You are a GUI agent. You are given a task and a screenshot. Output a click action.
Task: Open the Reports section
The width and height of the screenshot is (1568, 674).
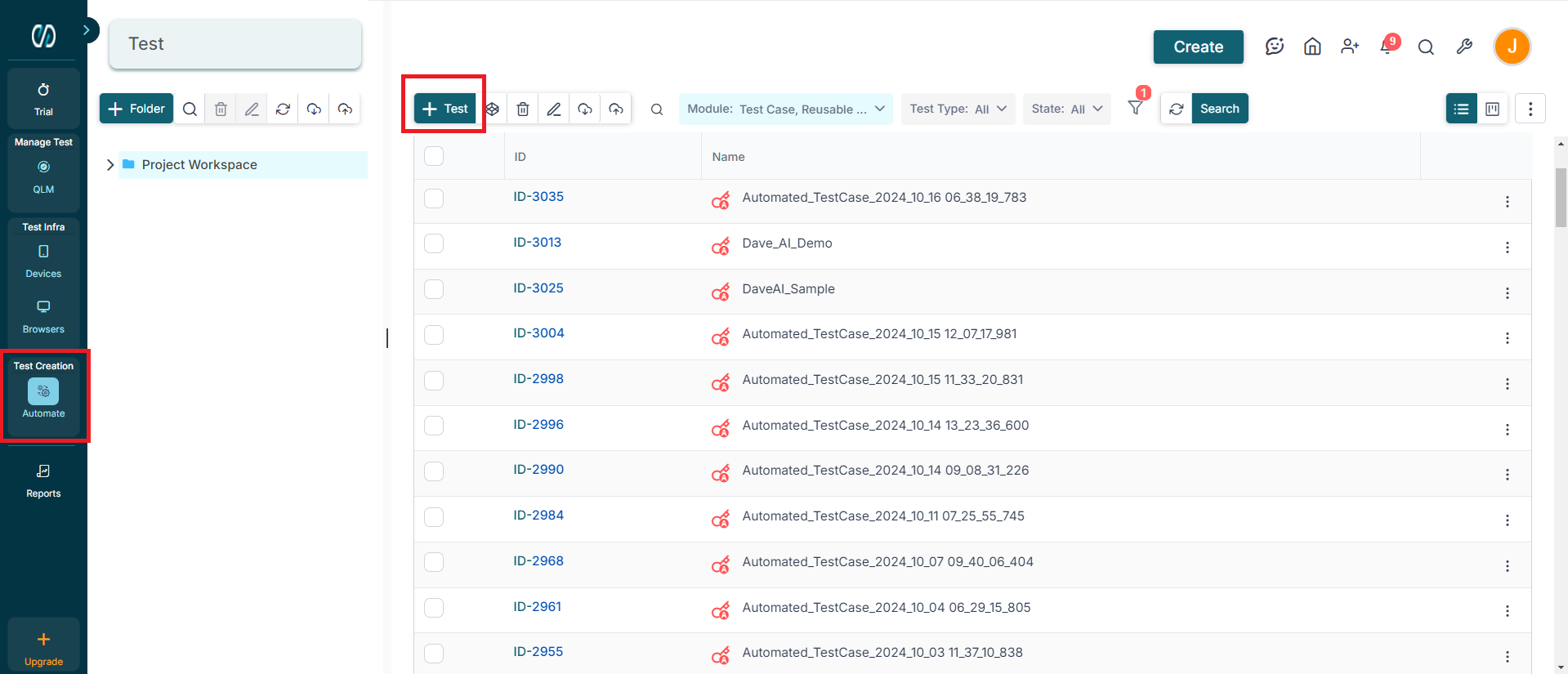pyautogui.click(x=43, y=480)
